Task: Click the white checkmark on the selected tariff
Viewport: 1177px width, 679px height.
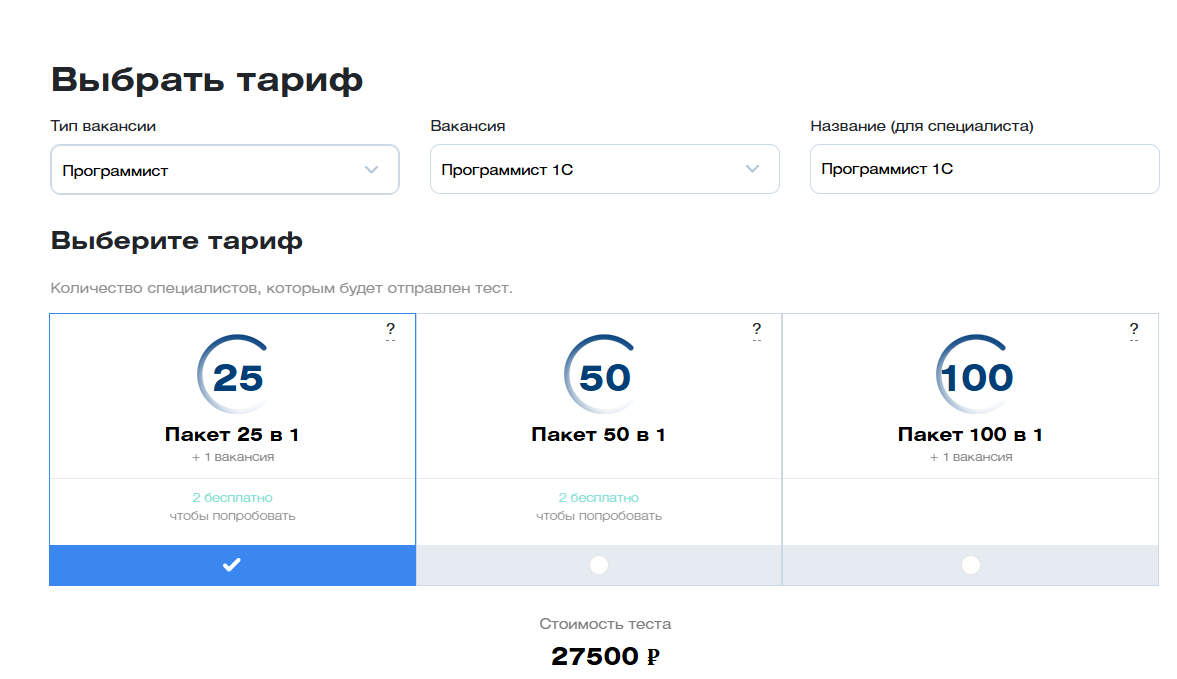Action: [232, 565]
